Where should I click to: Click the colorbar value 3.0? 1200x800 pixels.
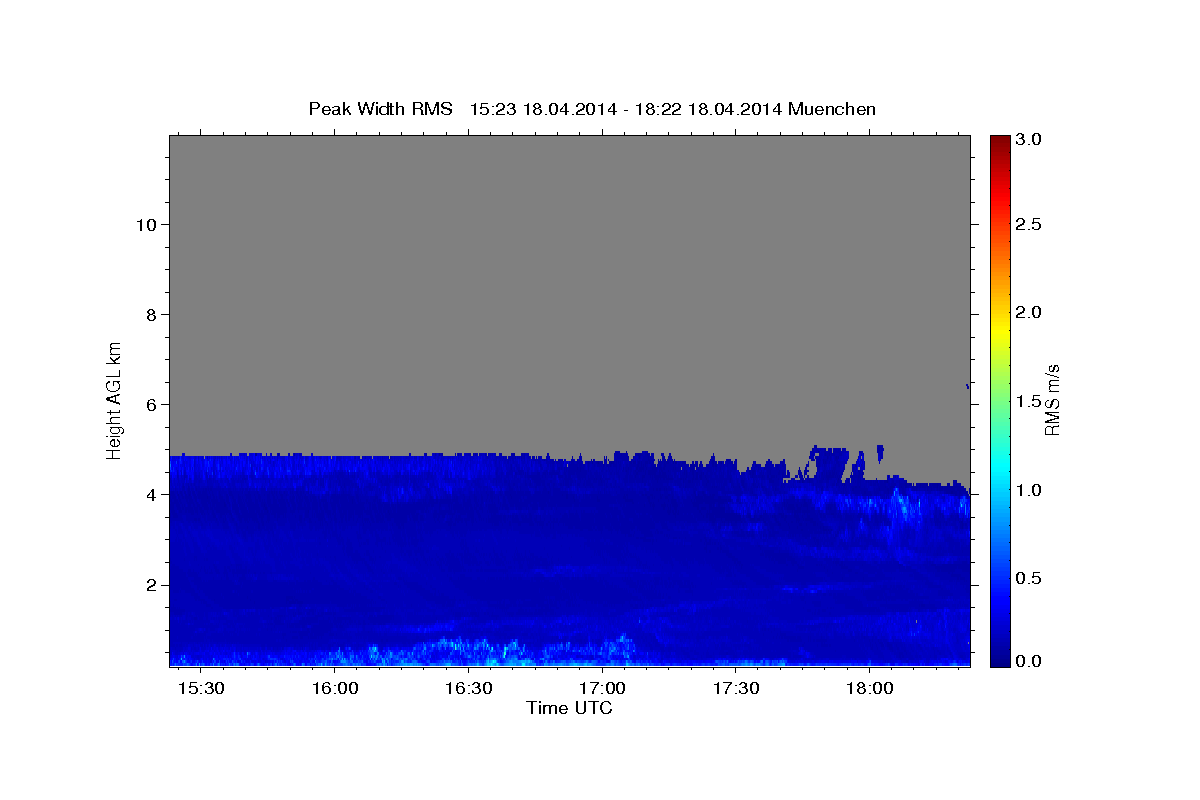click(x=1029, y=139)
